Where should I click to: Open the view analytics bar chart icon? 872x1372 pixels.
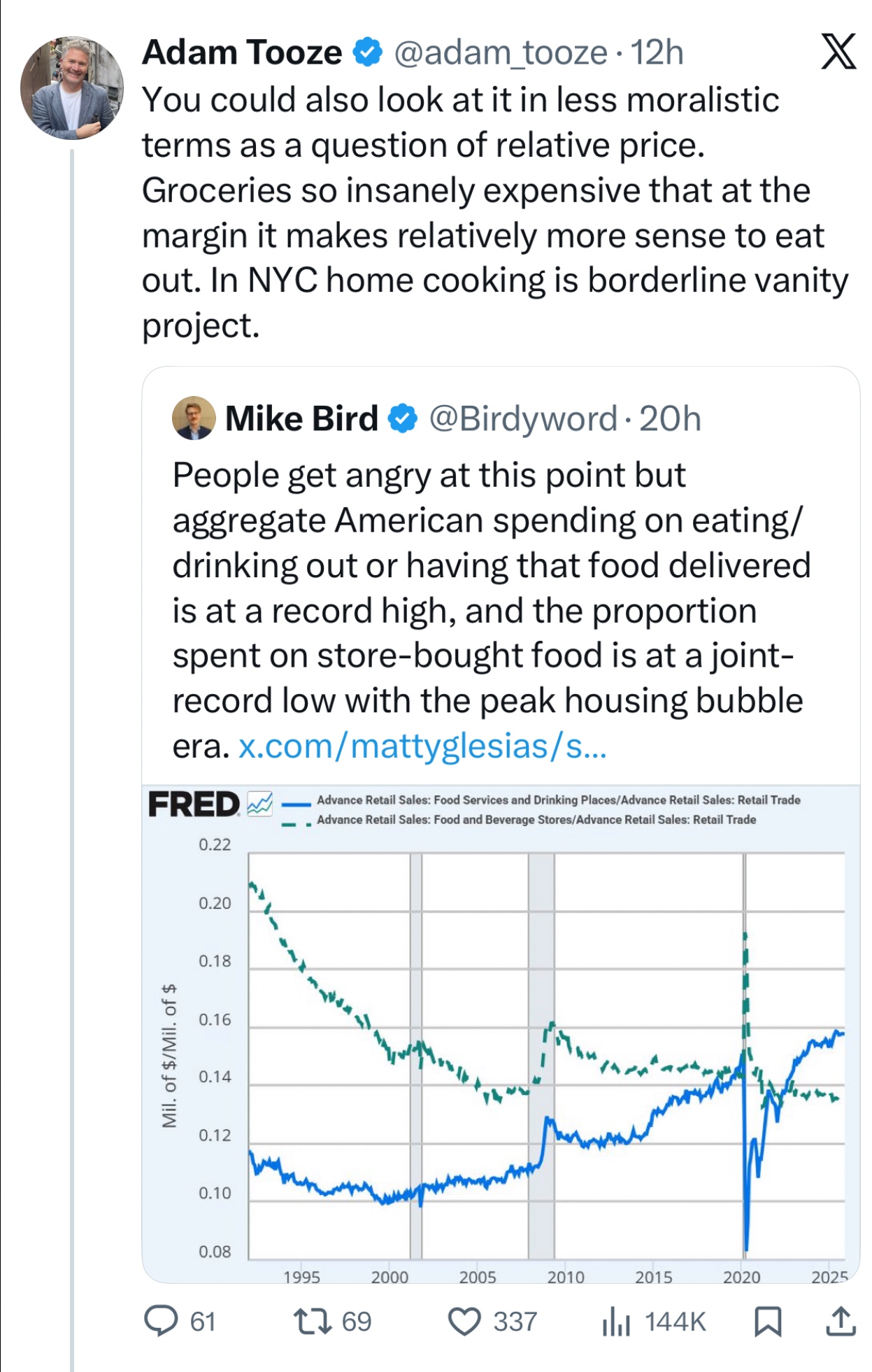point(616,1321)
